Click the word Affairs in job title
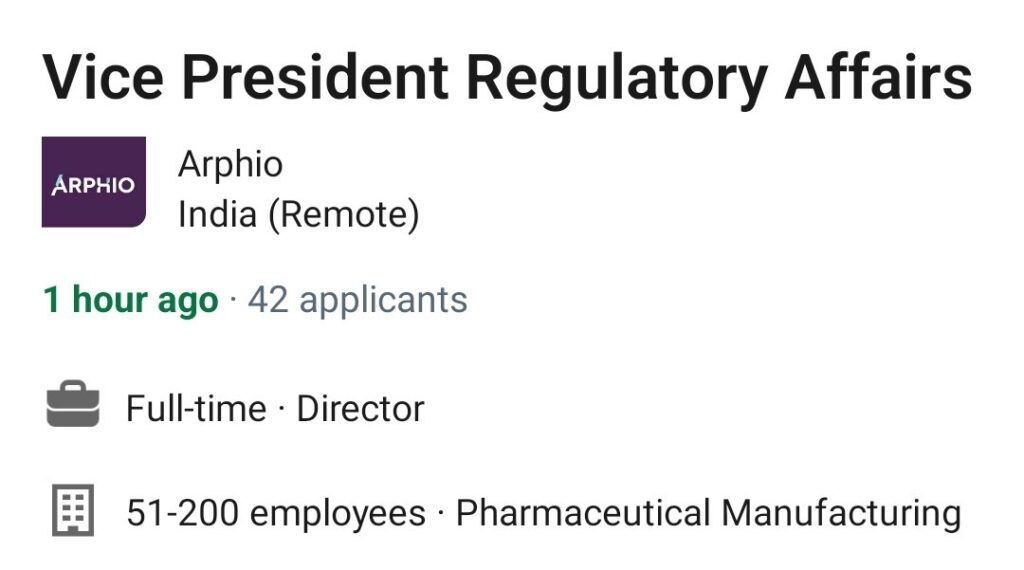 pyautogui.click(x=878, y=77)
